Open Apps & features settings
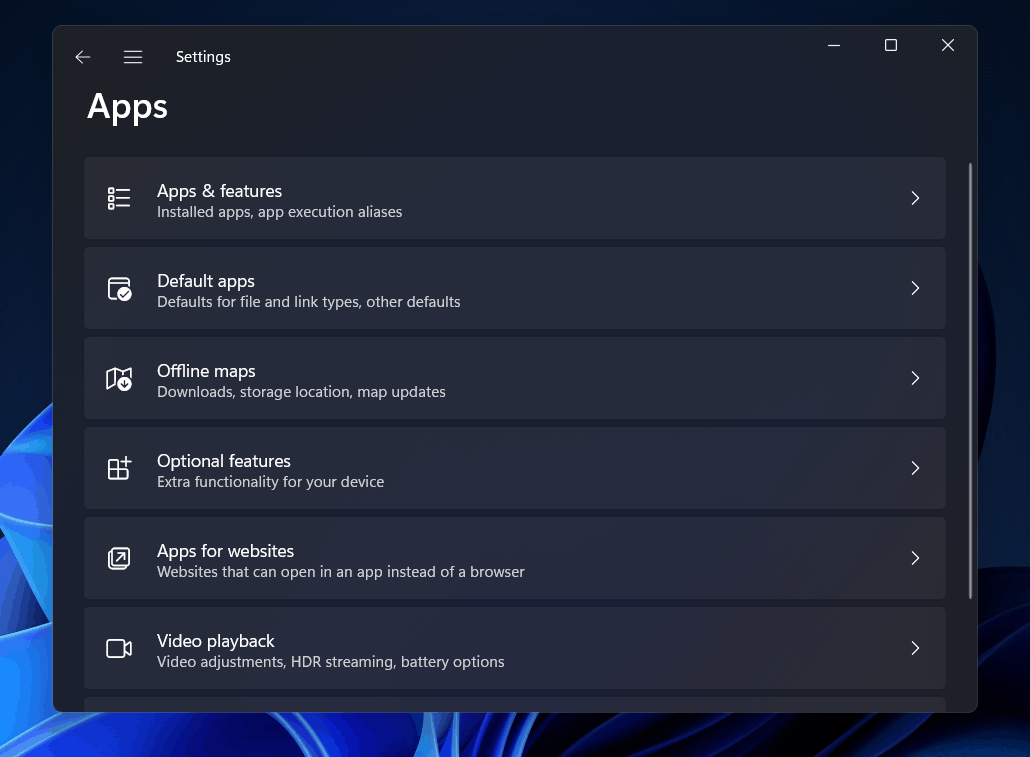 click(x=515, y=198)
